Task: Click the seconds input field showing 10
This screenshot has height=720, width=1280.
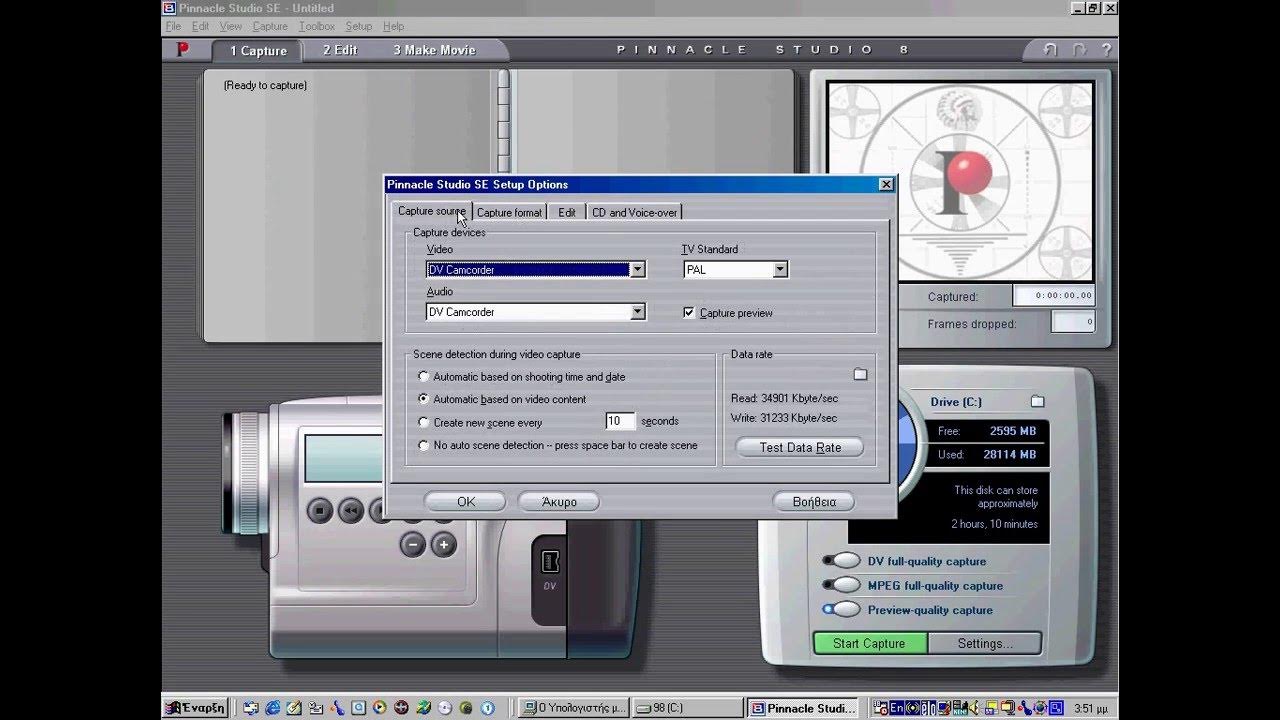Action: 620,421
